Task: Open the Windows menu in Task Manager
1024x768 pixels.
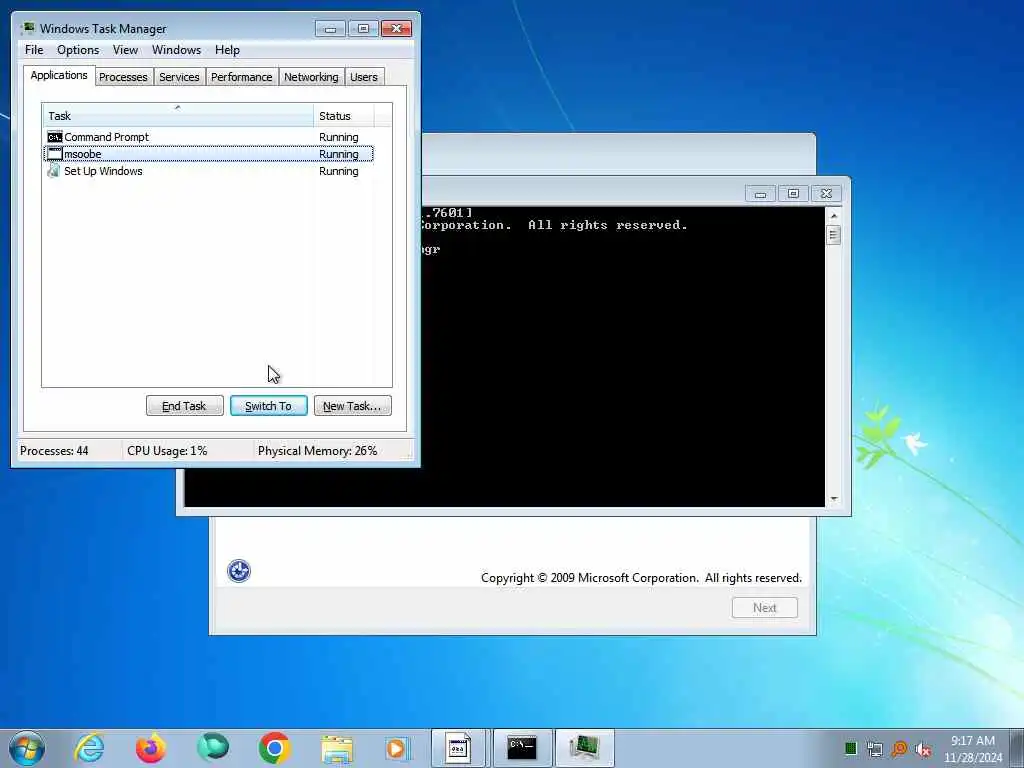Action: point(176,50)
